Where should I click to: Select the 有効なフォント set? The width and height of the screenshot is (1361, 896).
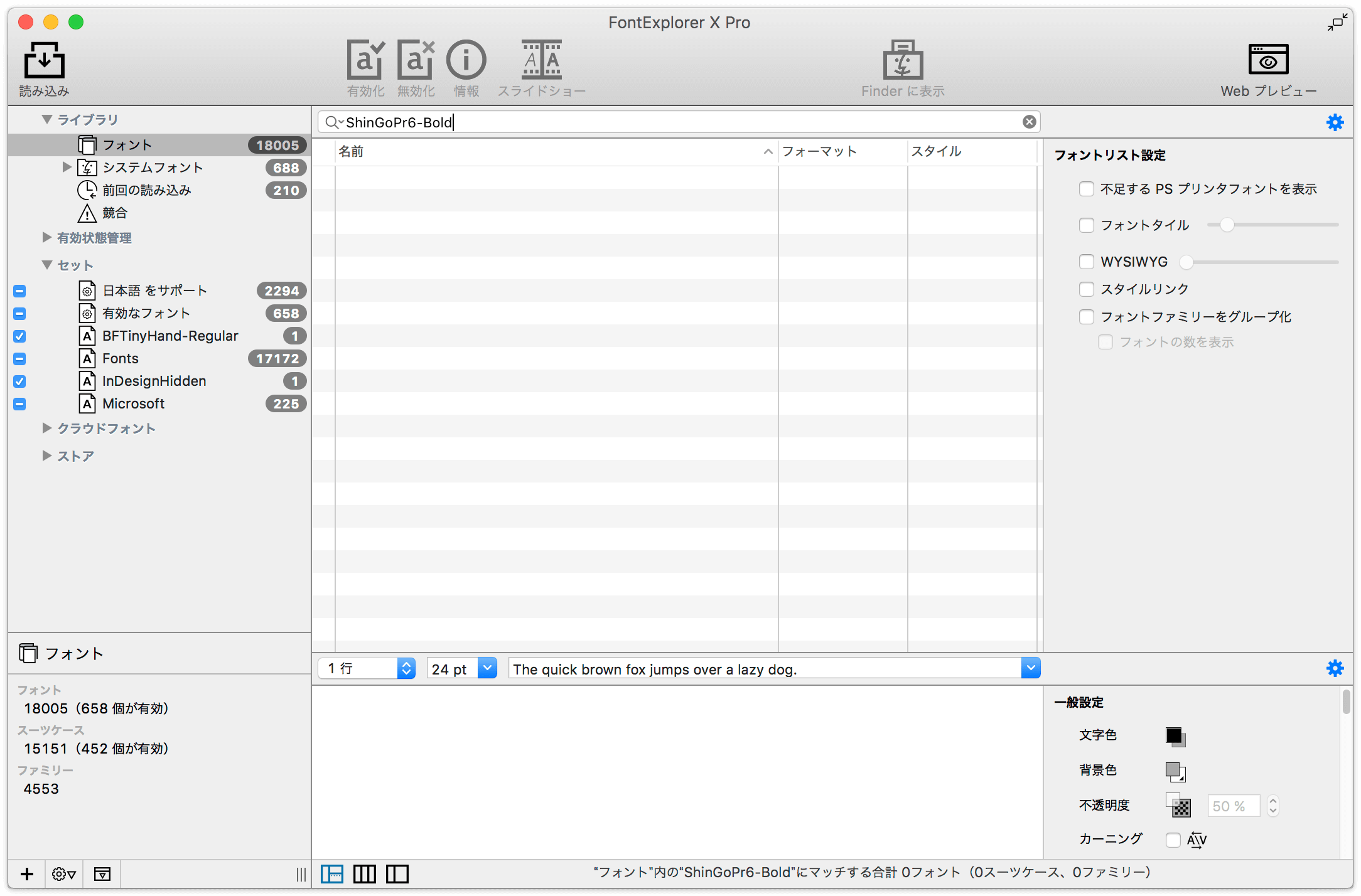[159, 313]
